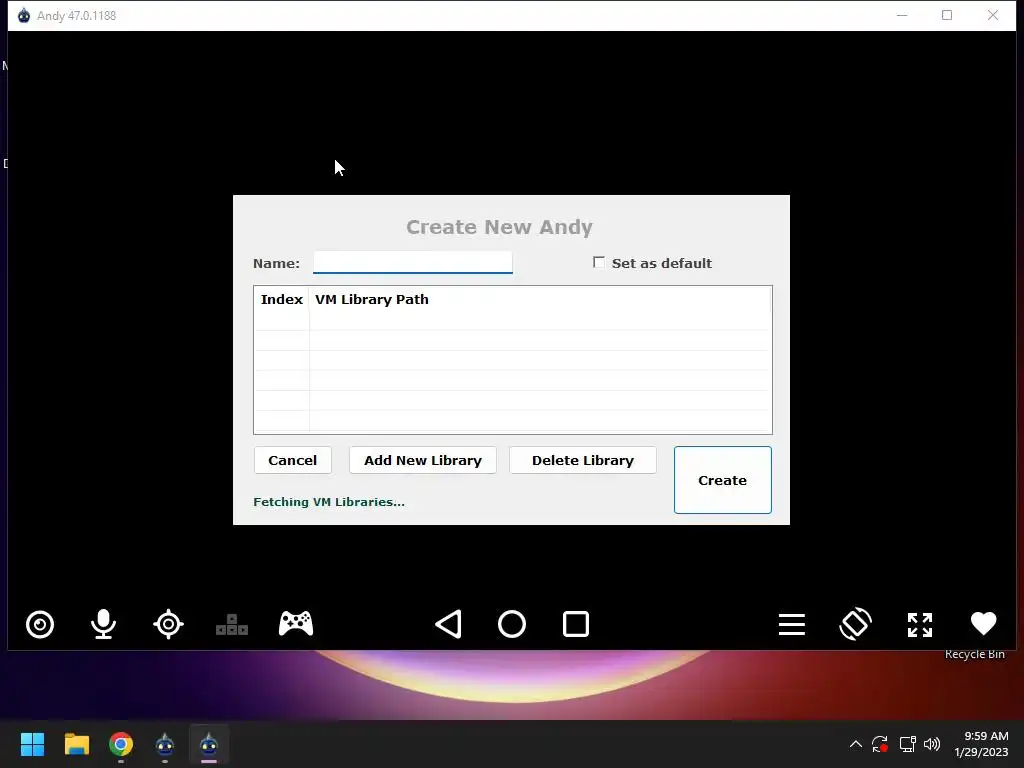Click the camera target icon in Andy toolbar
This screenshot has width=1024, height=768.
(40, 624)
